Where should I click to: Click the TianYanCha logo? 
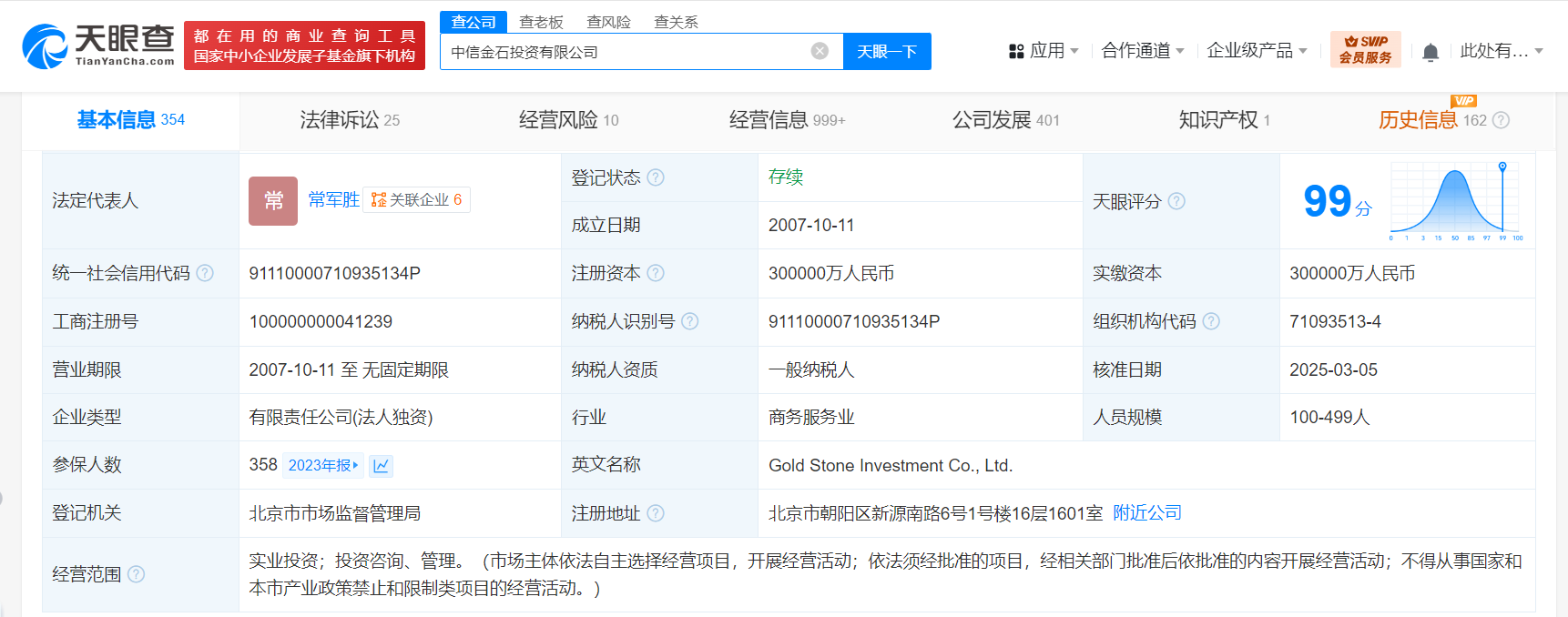(98, 46)
